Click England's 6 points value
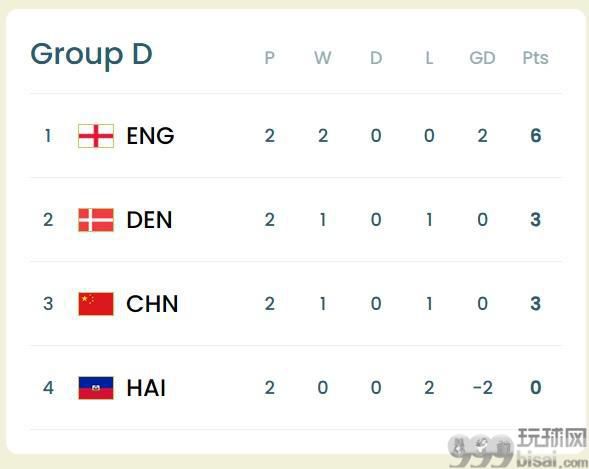 click(536, 136)
